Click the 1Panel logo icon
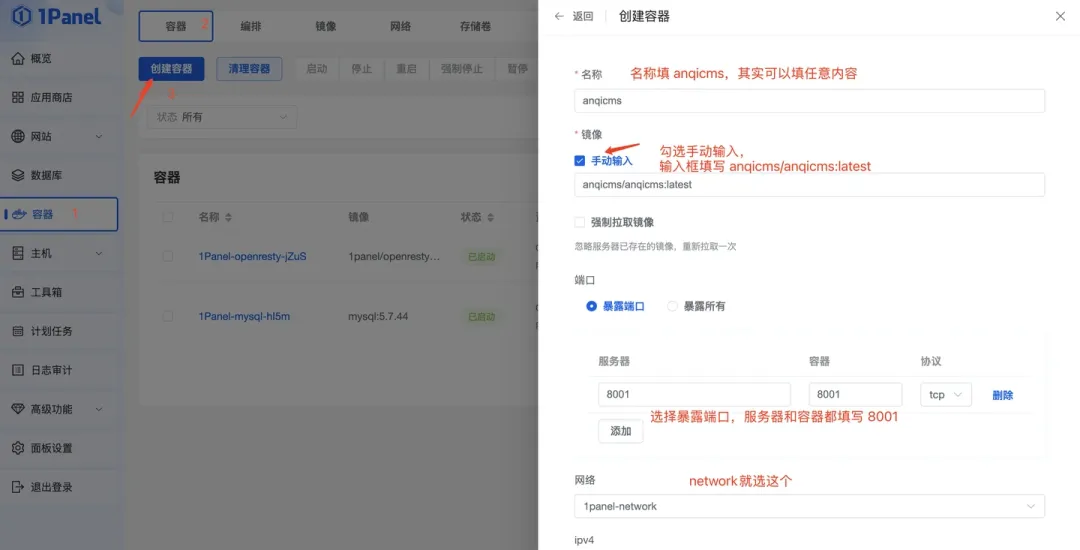 click(22, 16)
